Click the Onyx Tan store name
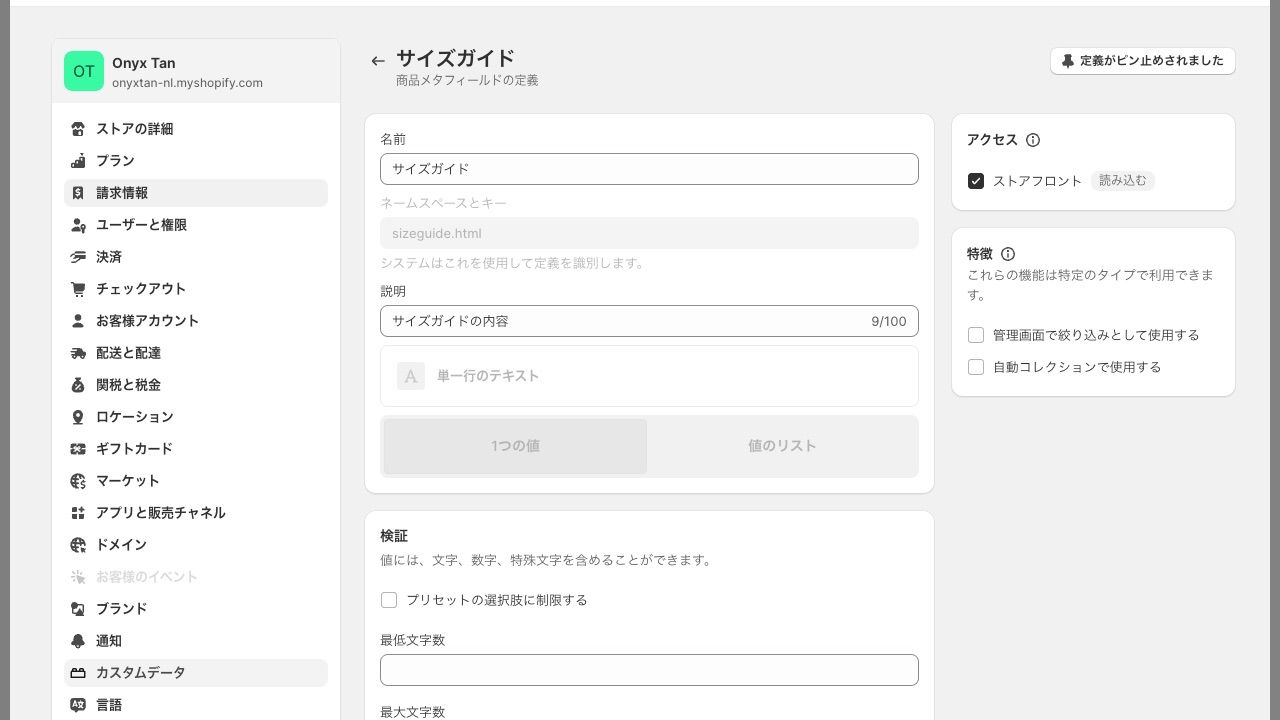 coord(143,63)
